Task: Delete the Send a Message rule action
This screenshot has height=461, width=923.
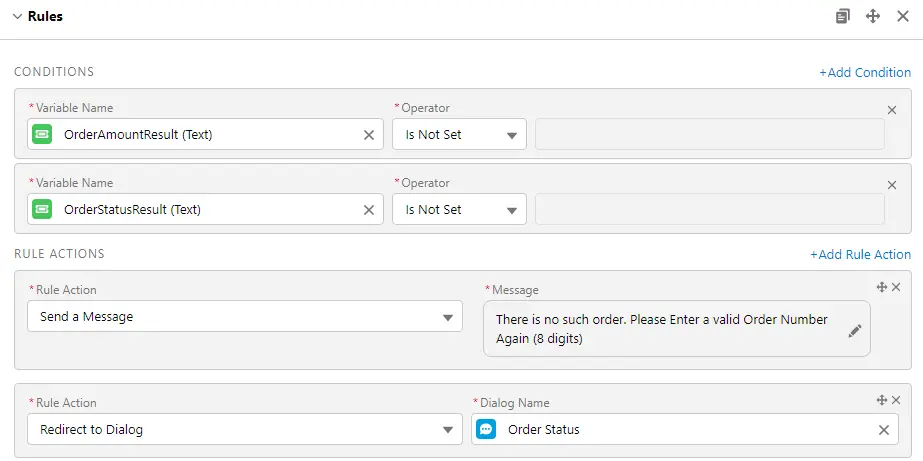Action: click(x=896, y=287)
